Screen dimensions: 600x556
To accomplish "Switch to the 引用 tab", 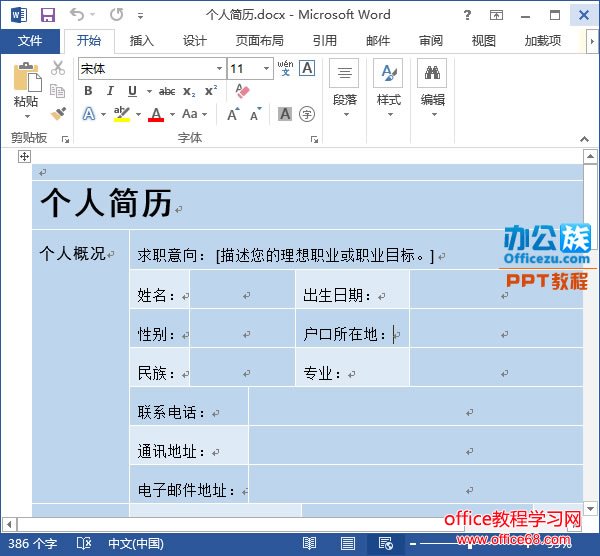I will [x=324, y=41].
